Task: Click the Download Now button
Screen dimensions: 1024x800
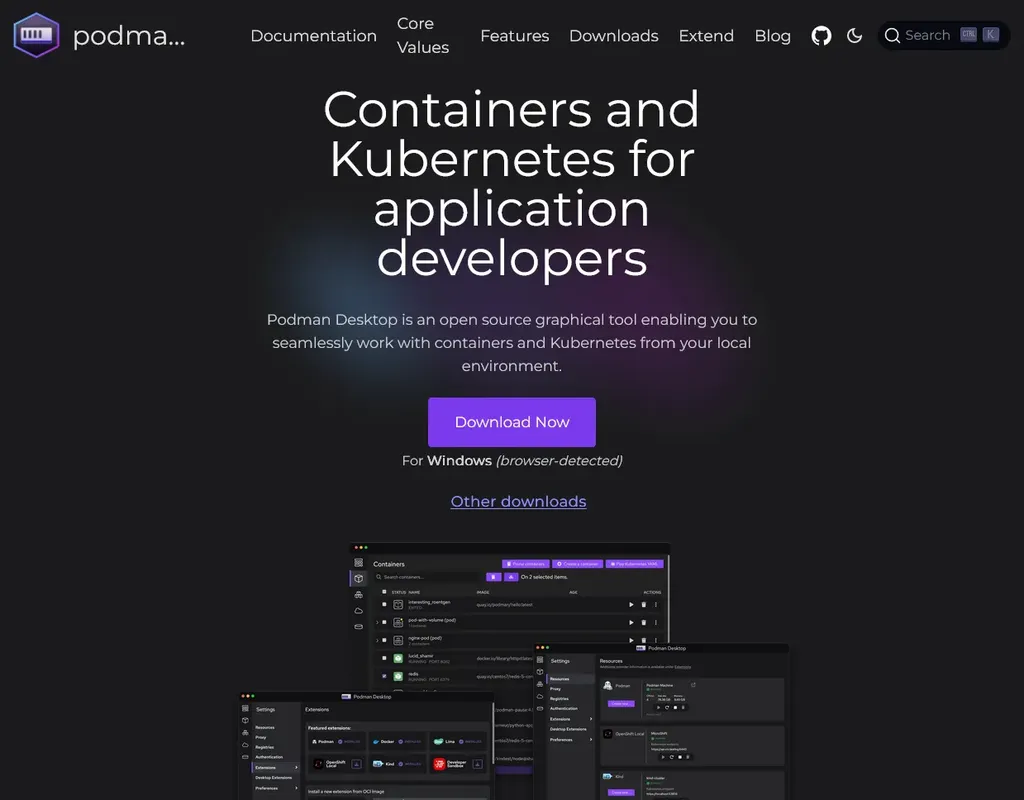Action: (512, 422)
